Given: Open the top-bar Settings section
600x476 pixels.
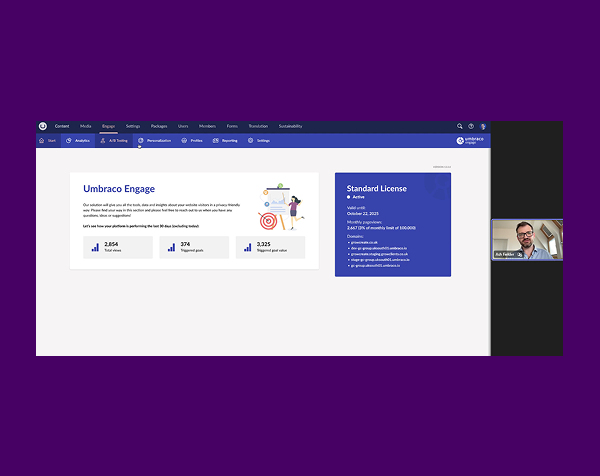Looking at the screenshot, I should pyautogui.click(x=133, y=126).
